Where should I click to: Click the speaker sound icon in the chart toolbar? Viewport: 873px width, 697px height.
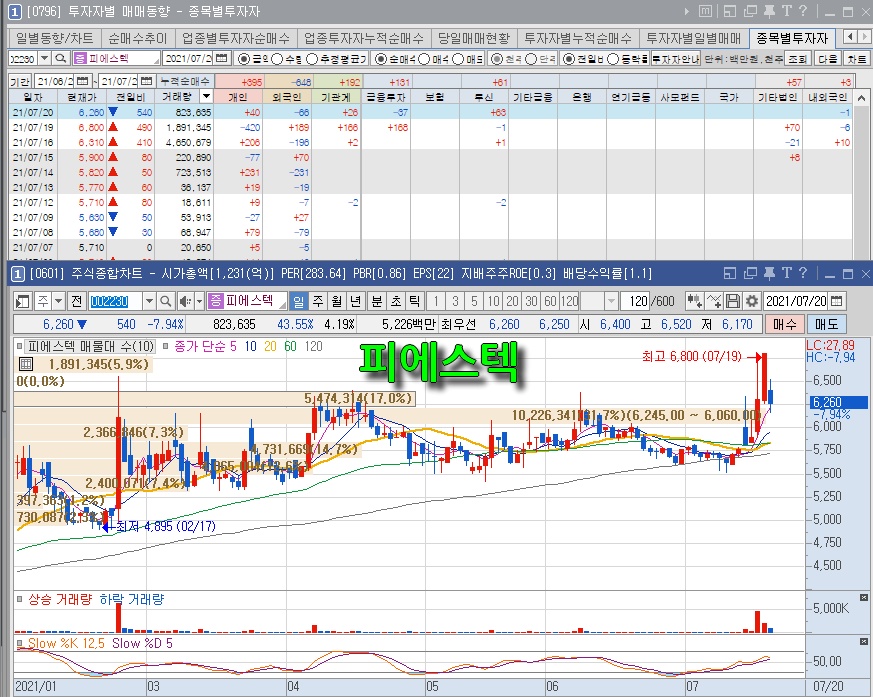tap(185, 301)
